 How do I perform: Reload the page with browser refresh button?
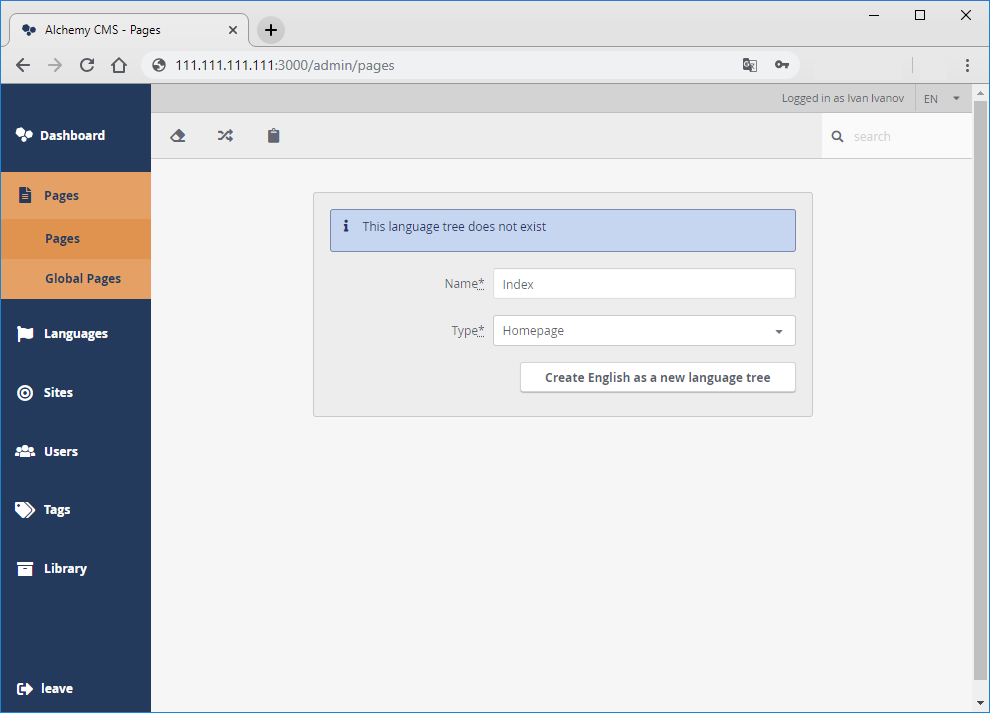tap(87, 66)
